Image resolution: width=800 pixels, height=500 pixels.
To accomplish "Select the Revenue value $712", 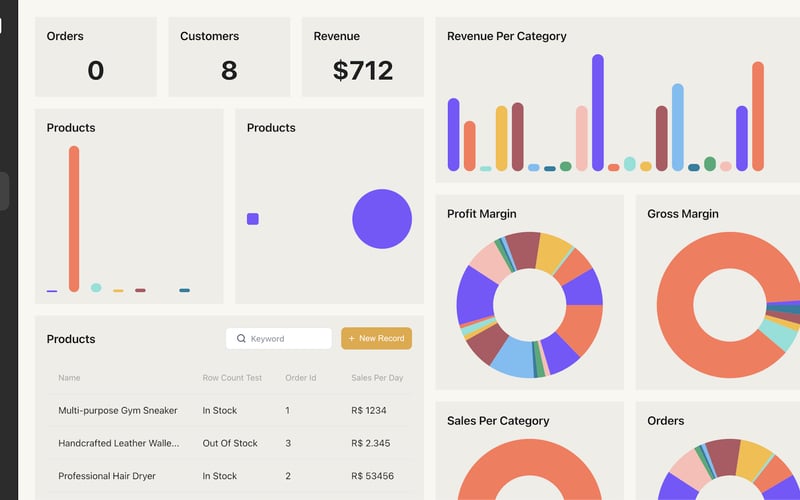I will coord(363,70).
